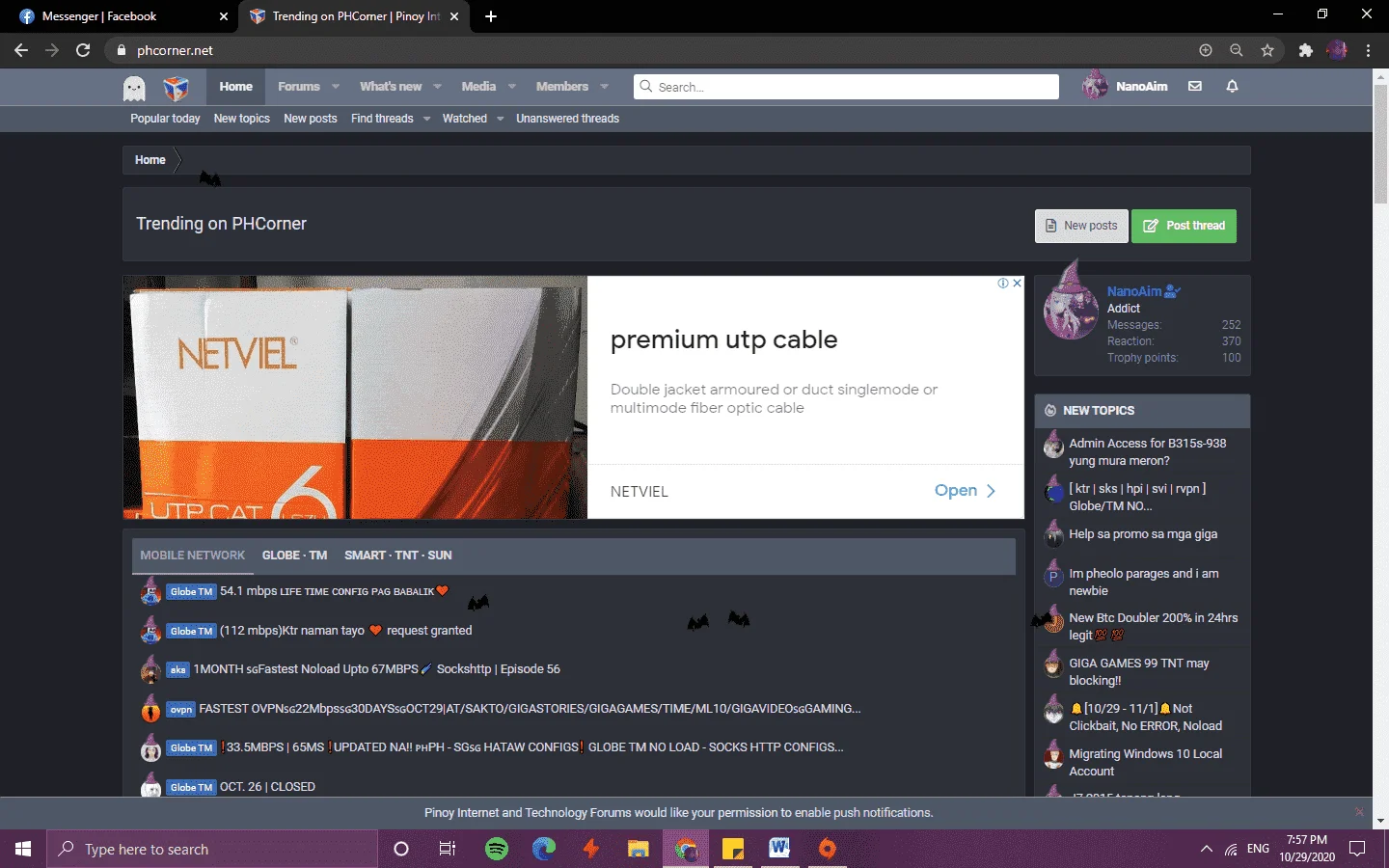Click NanoAim avatar in the navbar
1389x868 pixels.
pos(1095,86)
